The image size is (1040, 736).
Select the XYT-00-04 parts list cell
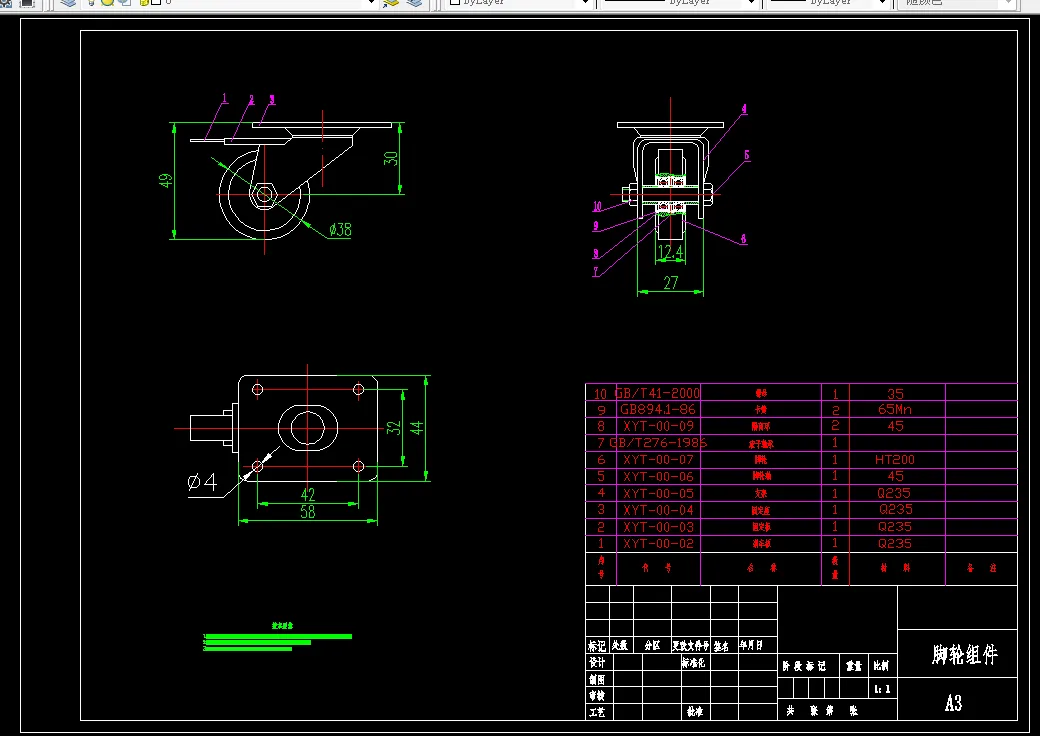(x=658, y=510)
